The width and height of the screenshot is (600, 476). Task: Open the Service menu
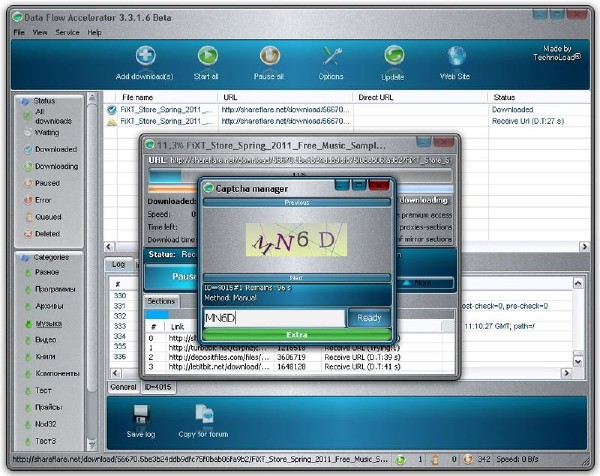(67, 32)
